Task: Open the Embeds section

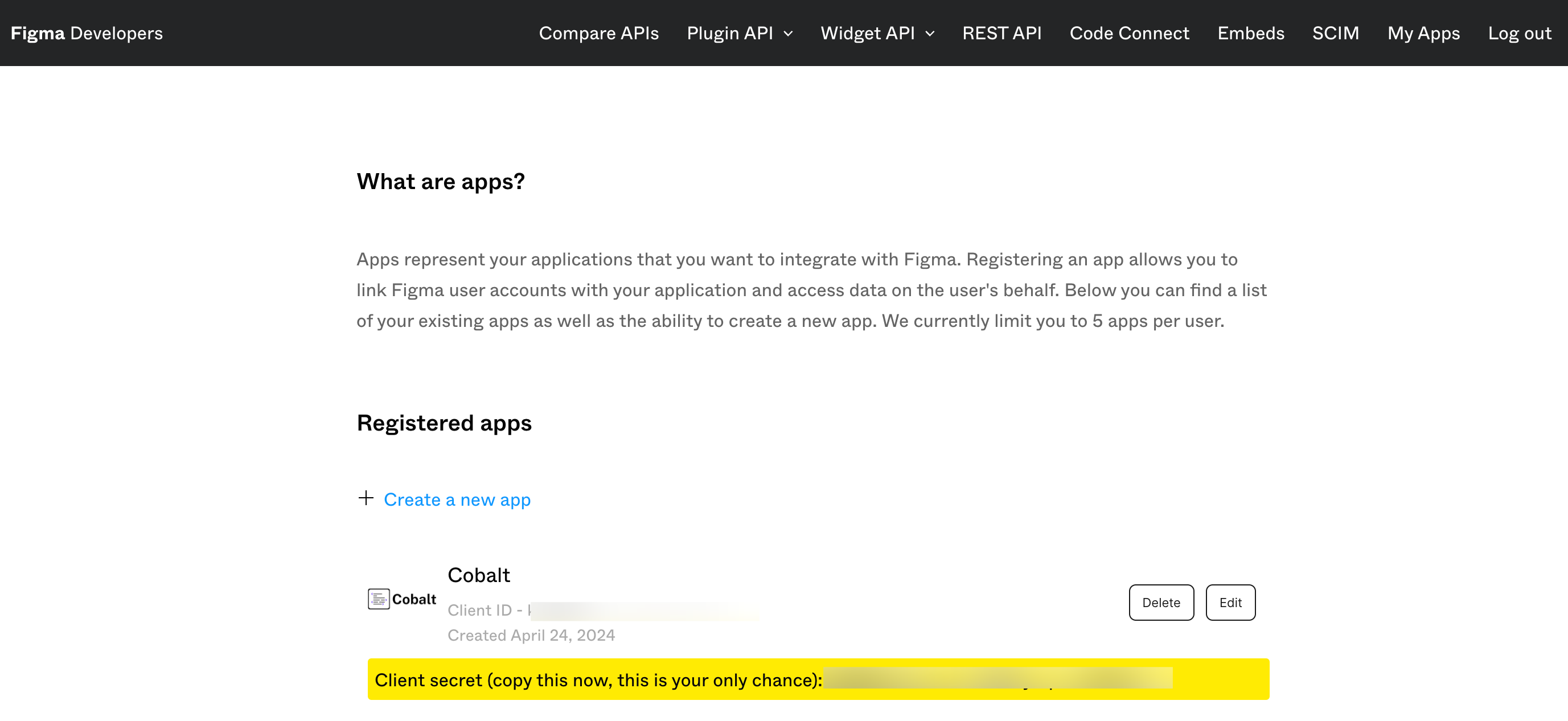Action: click(1251, 33)
